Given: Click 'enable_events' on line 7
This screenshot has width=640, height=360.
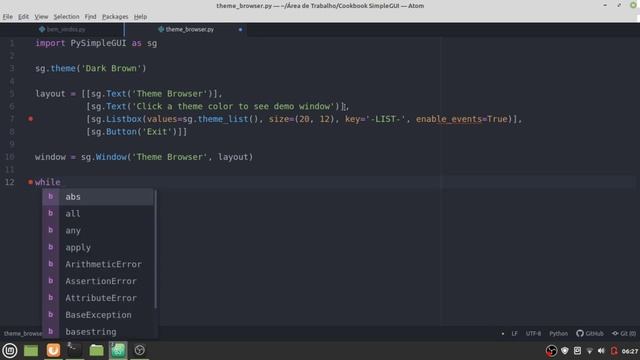Looking at the screenshot, I should pos(449,119).
